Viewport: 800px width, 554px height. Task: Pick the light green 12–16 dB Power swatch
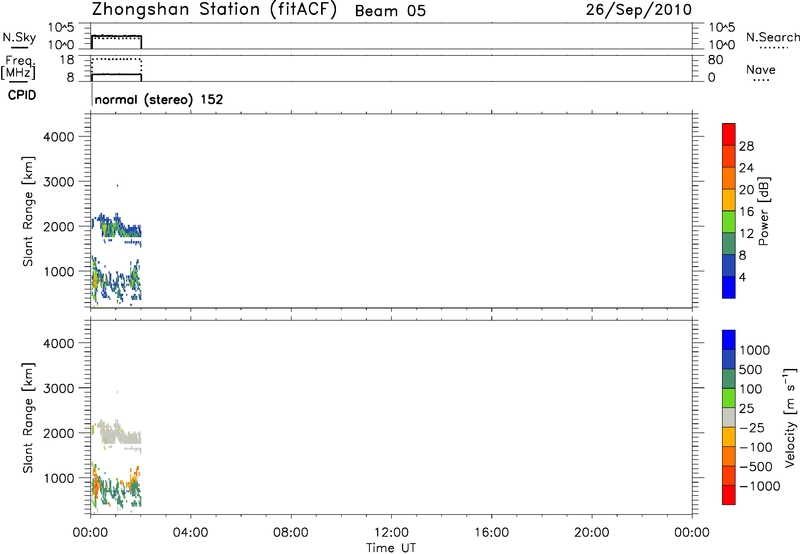[729, 221]
